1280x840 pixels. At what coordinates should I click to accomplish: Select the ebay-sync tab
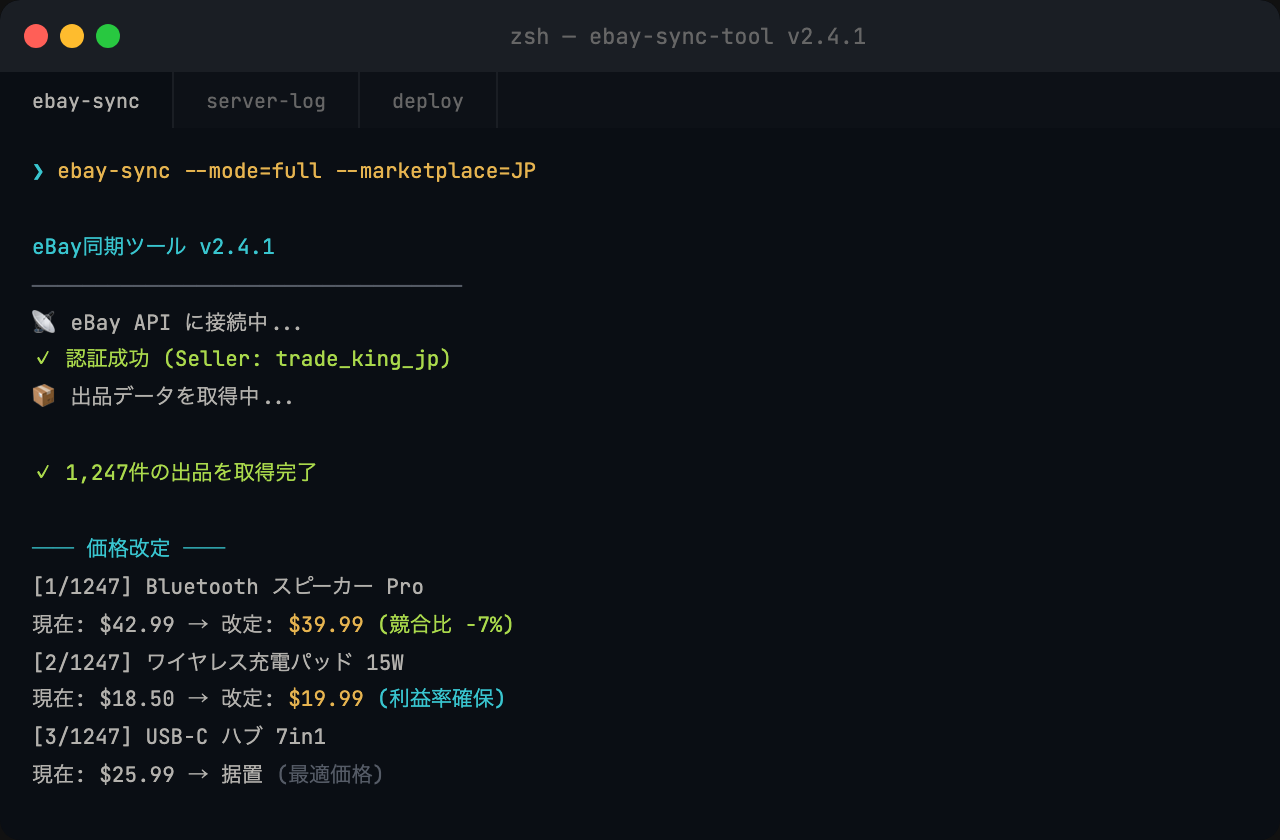[86, 101]
